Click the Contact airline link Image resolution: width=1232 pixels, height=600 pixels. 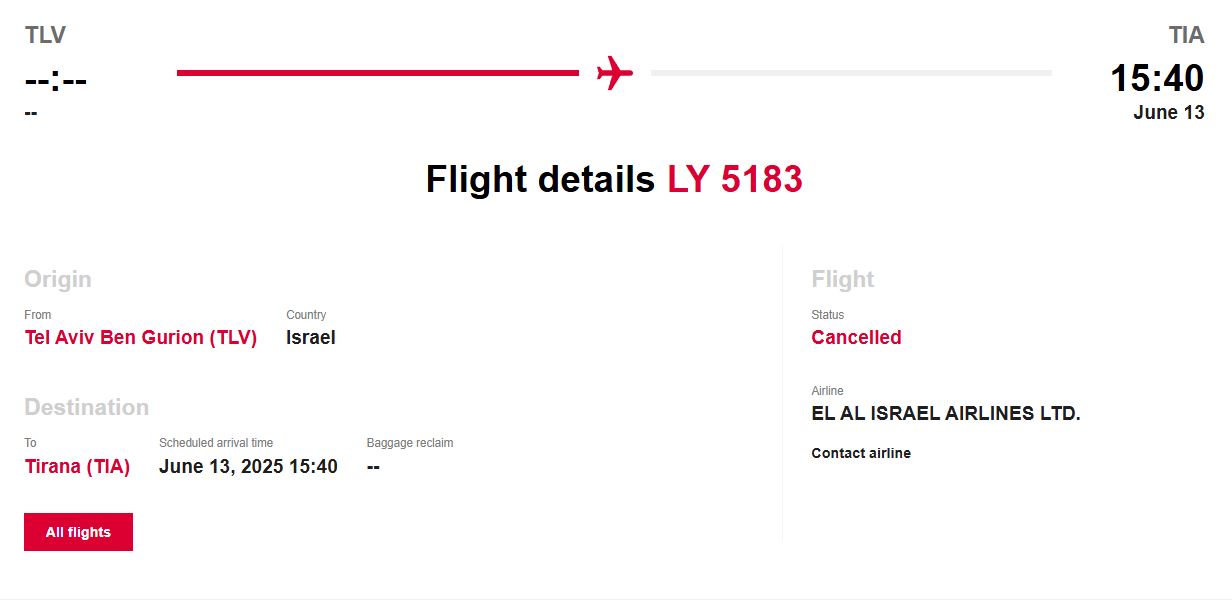(861, 453)
